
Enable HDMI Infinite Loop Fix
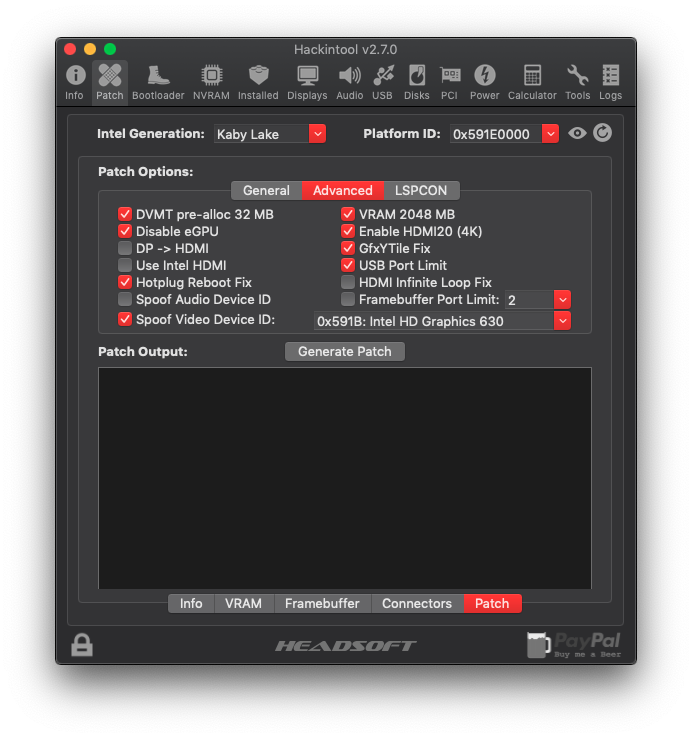click(348, 282)
